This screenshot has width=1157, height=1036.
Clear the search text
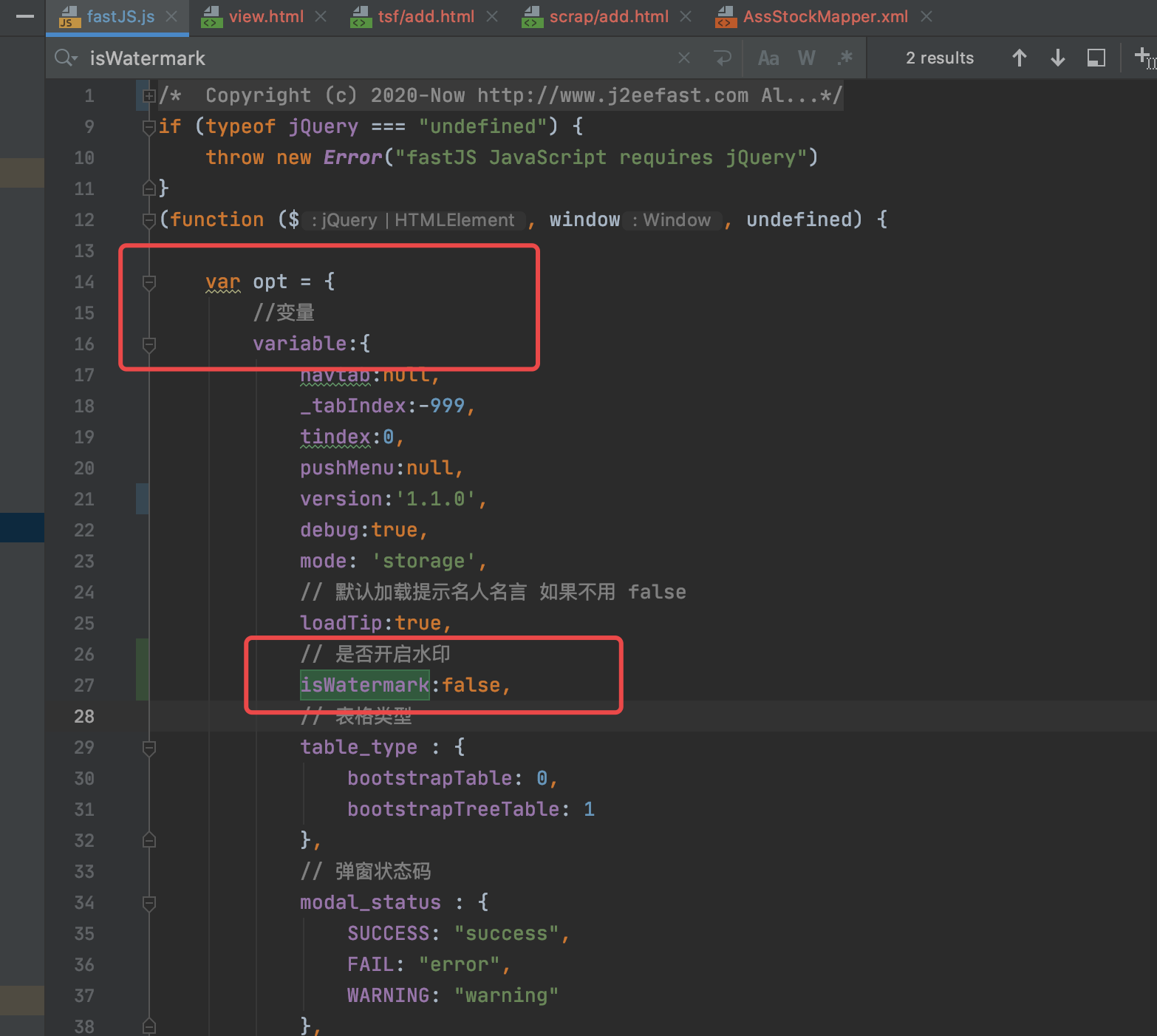[x=684, y=58]
